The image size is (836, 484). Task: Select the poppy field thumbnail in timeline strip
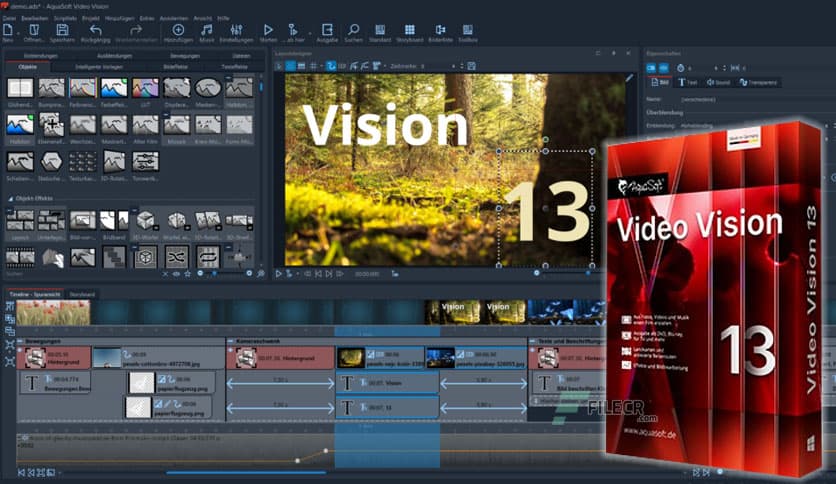click(53, 312)
